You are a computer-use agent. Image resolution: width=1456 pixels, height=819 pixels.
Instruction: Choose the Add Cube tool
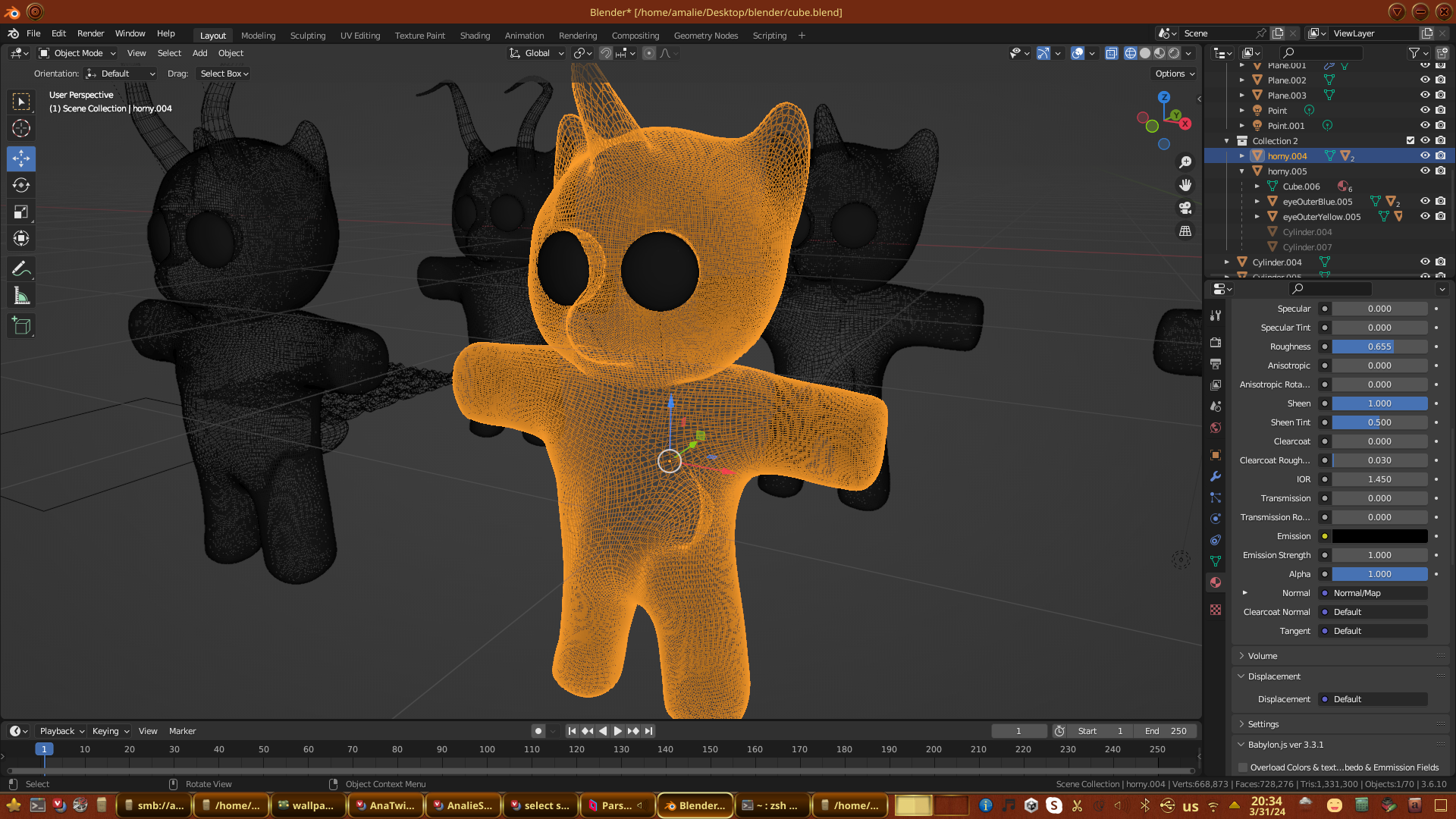click(x=21, y=326)
